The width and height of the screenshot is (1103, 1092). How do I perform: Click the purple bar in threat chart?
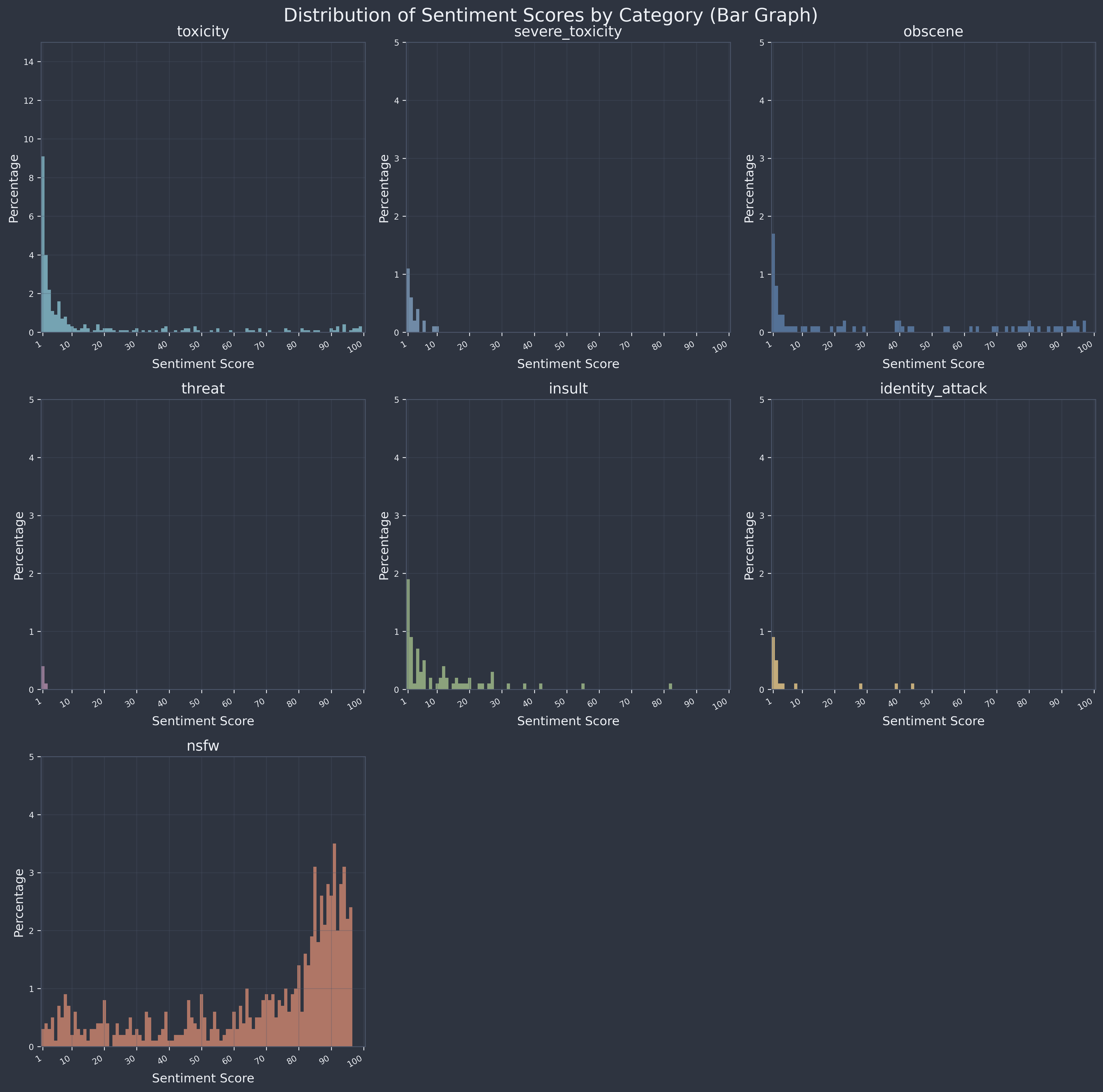(x=43, y=678)
